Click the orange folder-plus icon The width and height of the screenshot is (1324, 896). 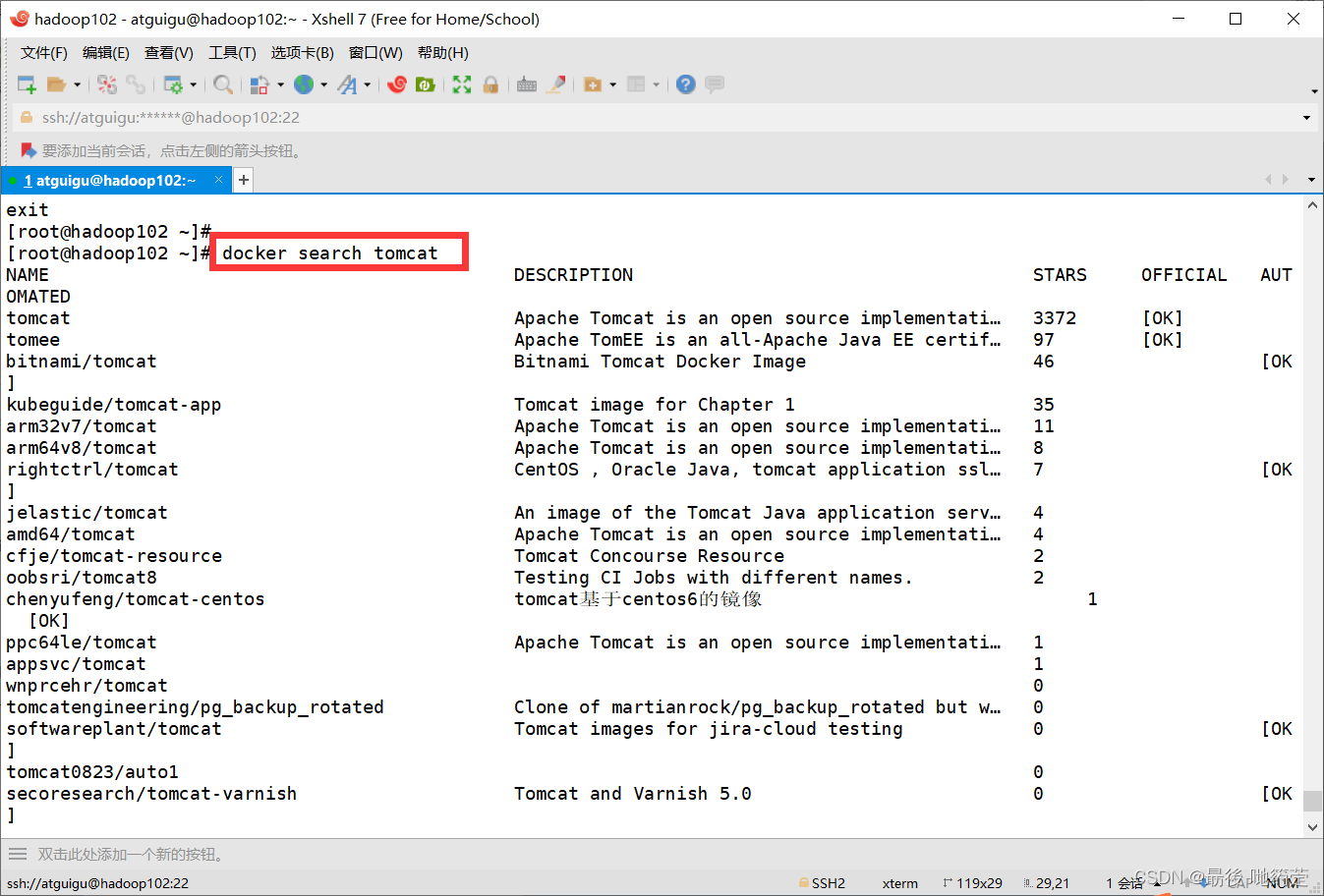(x=593, y=84)
